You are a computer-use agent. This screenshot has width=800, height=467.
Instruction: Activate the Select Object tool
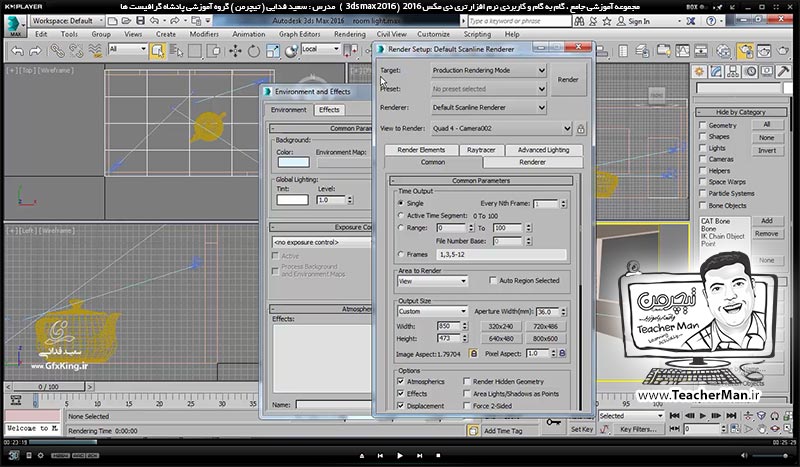158,51
